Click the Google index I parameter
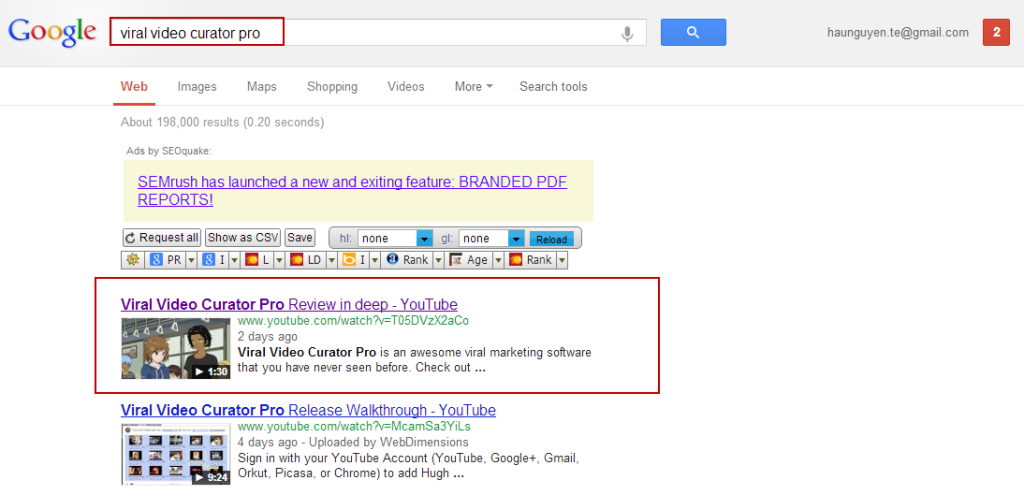Viewport: 1024px width, 495px height. (214, 260)
